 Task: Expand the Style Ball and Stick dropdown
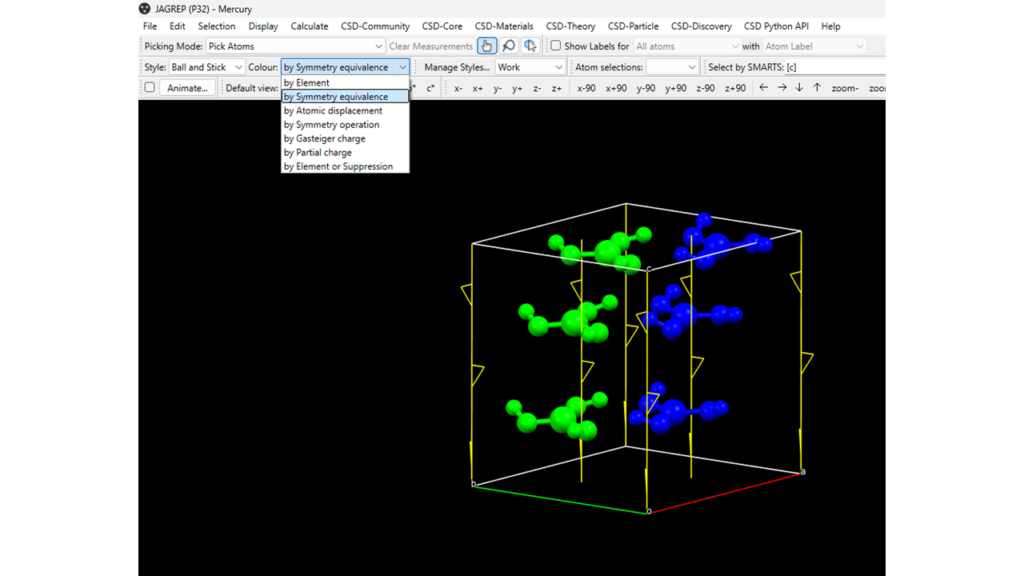coord(206,67)
